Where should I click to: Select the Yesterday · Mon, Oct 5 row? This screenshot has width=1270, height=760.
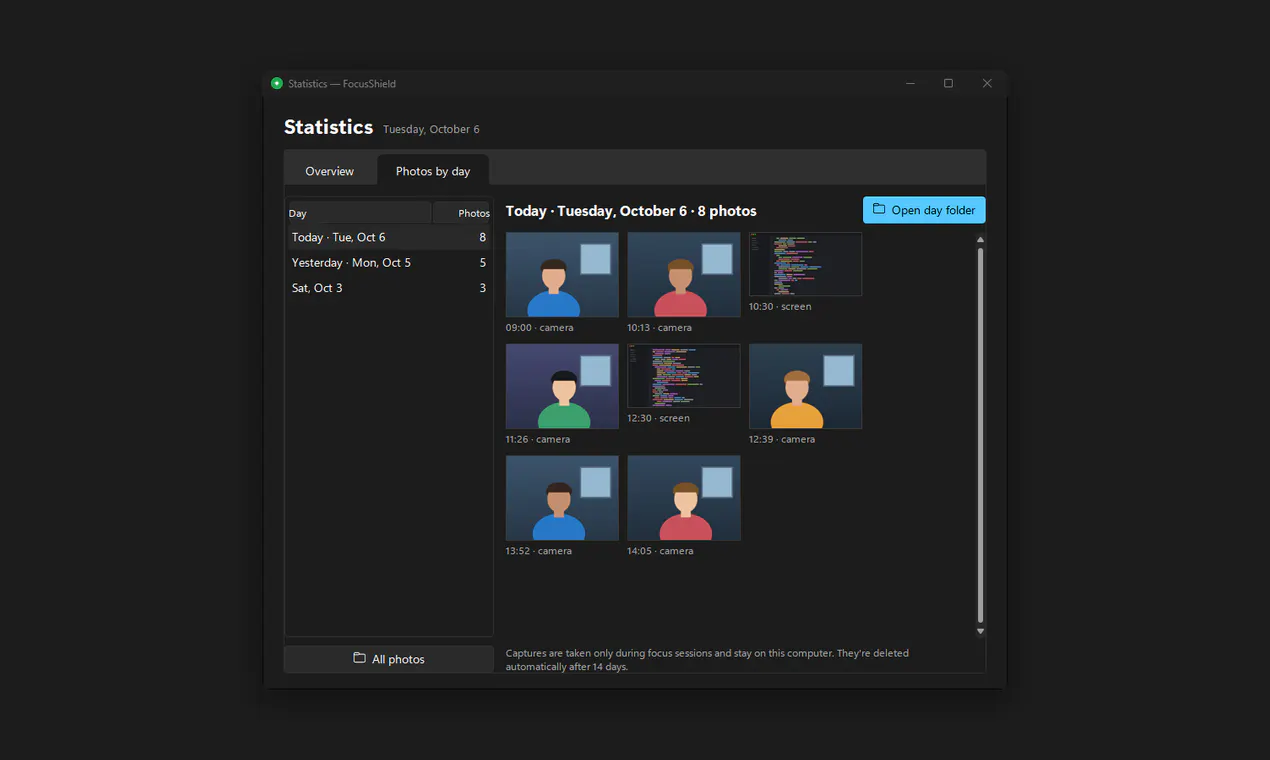[389, 263]
